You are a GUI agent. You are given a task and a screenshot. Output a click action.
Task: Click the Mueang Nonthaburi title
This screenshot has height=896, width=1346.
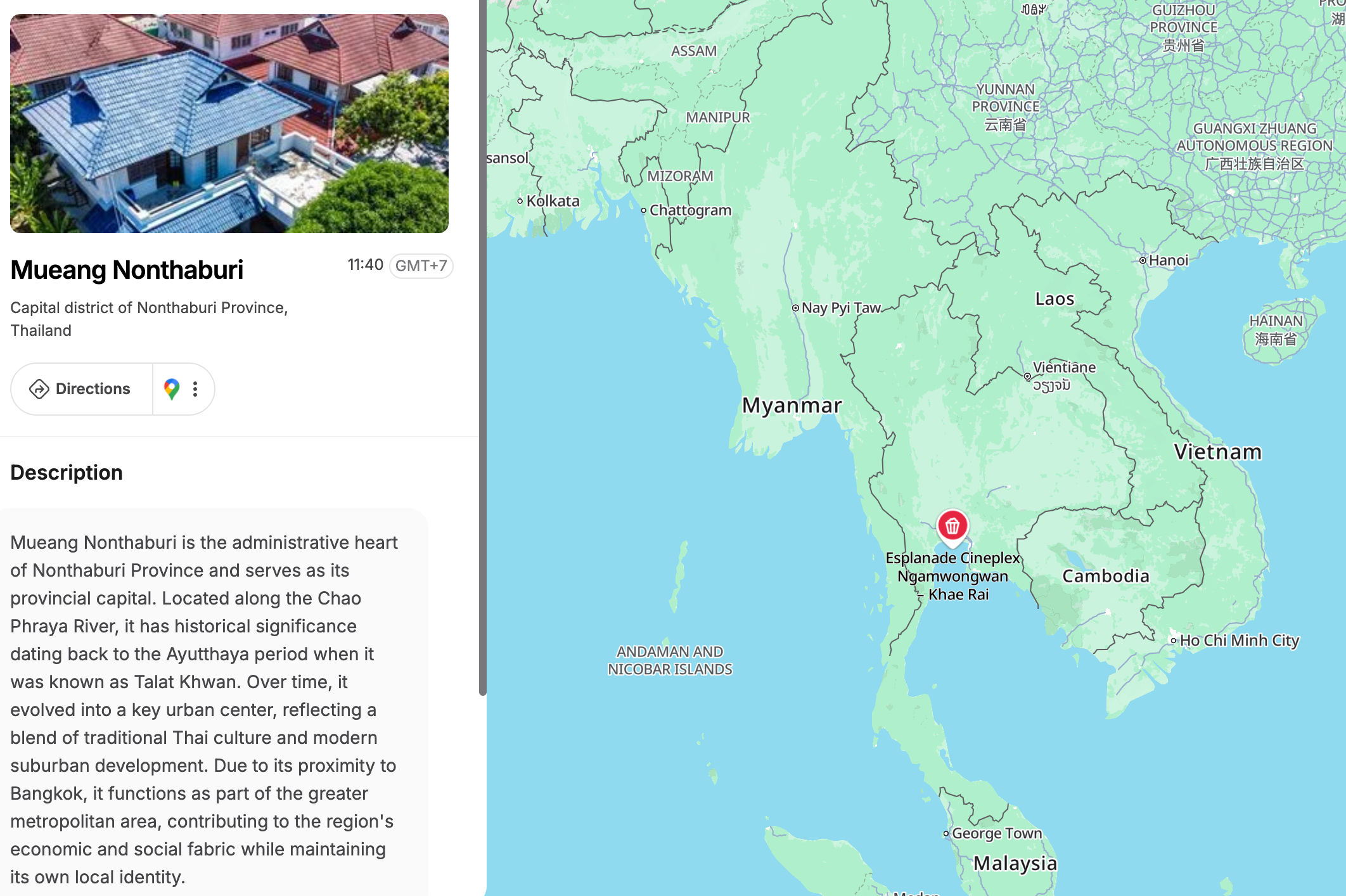coord(127,270)
